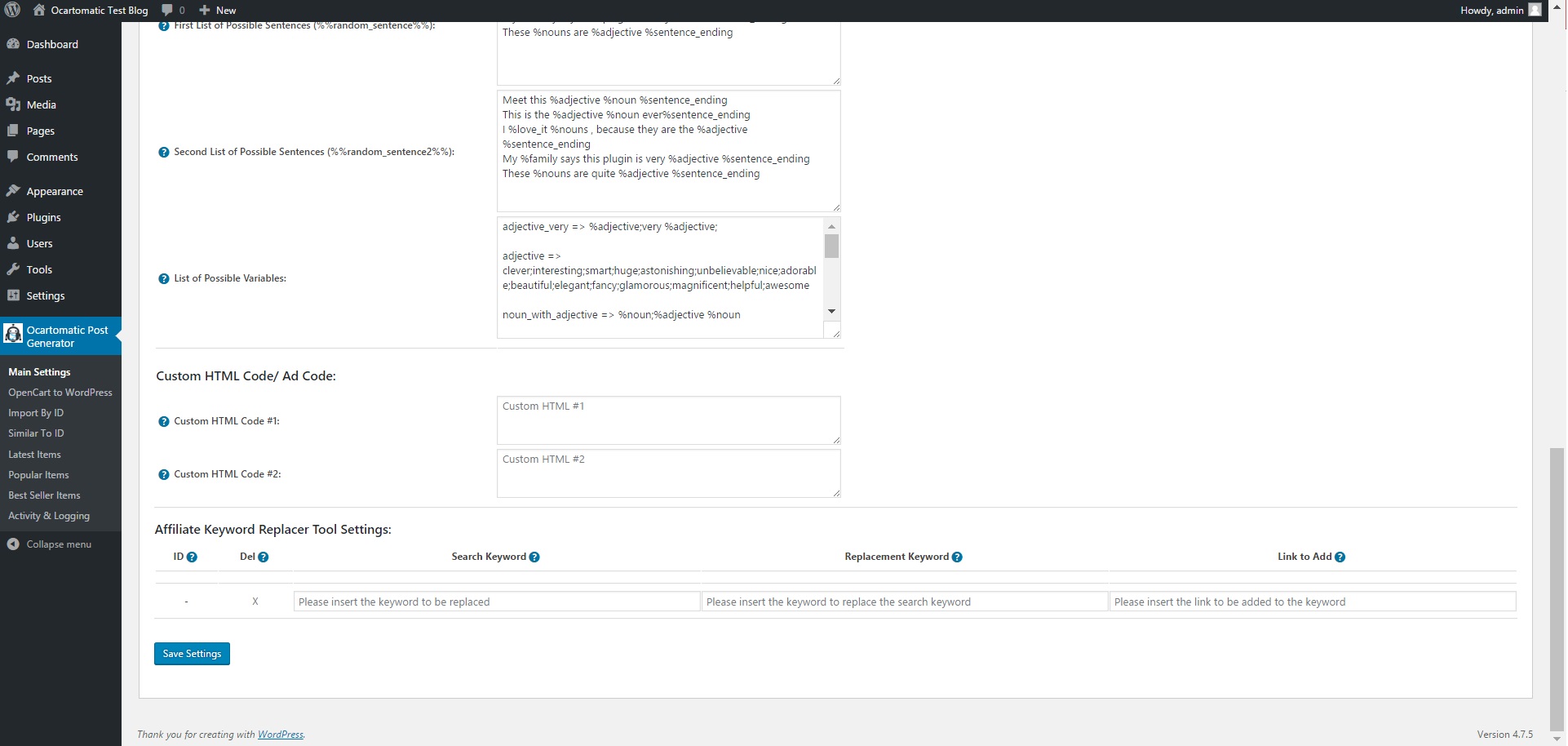Image resolution: width=1568 pixels, height=746 pixels.
Task: Click the X delete mark in keyword row
Action: pyautogui.click(x=255, y=602)
